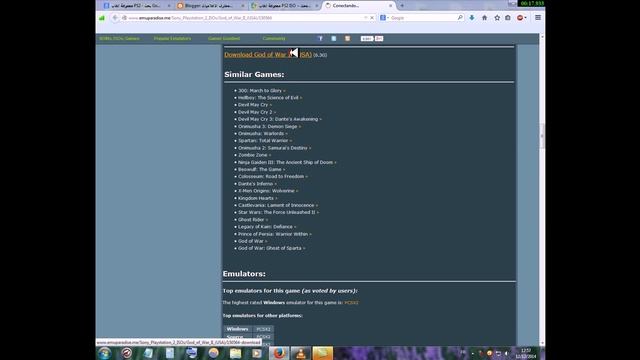Image resolution: width=640 pixels, height=360 pixels.
Task: Open Colosseum: Road to Freedom link
Action: pos(271,176)
